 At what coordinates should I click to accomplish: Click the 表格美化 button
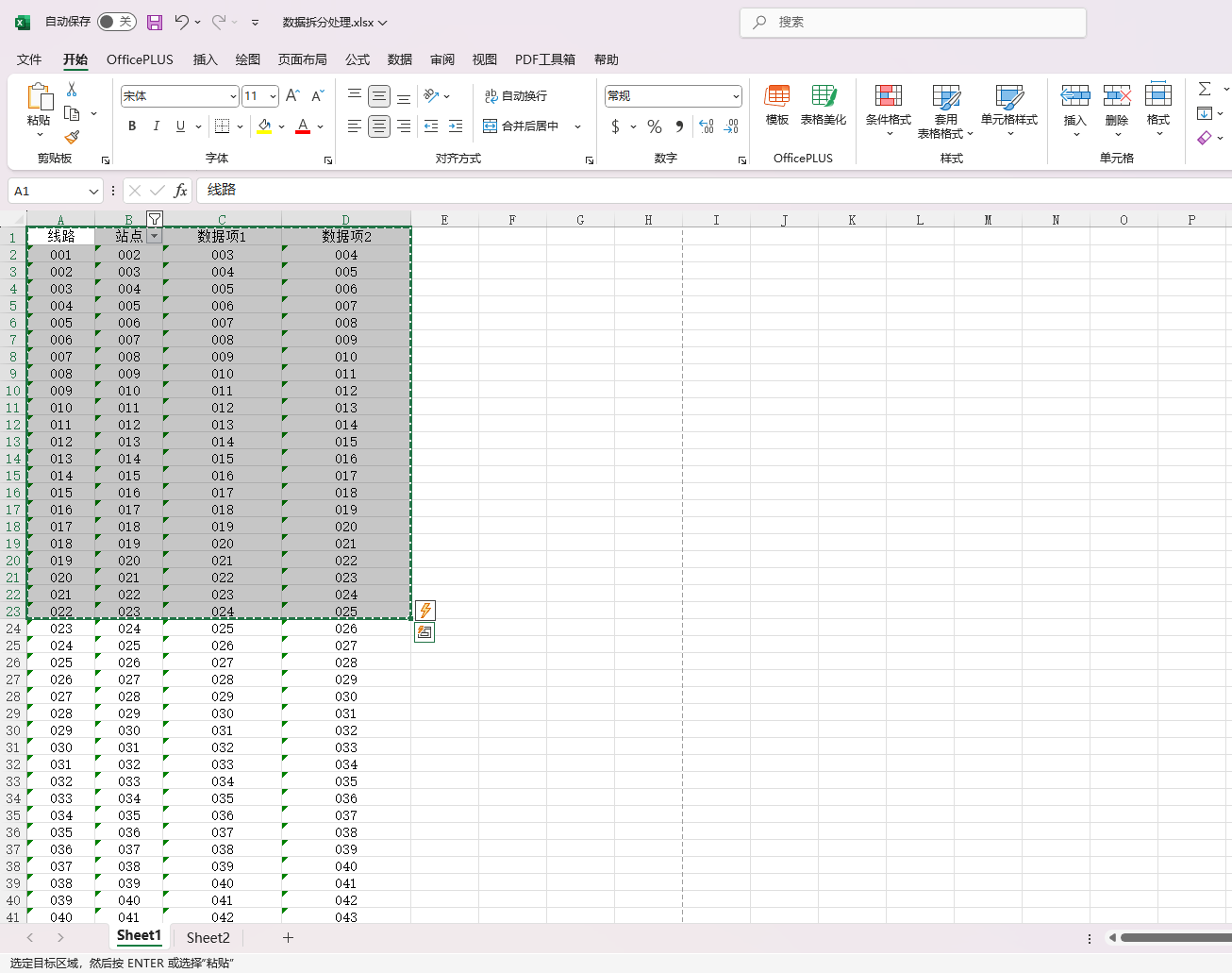coord(824,105)
